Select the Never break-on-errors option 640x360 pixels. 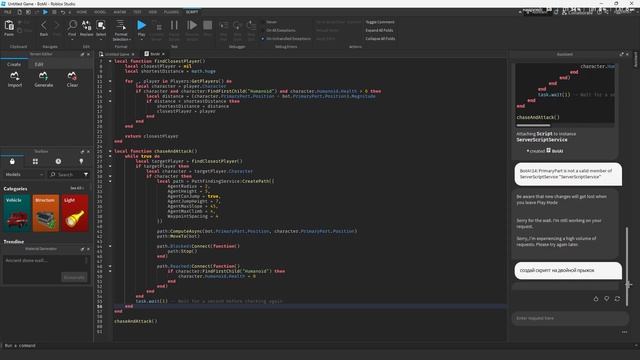click(269, 22)
